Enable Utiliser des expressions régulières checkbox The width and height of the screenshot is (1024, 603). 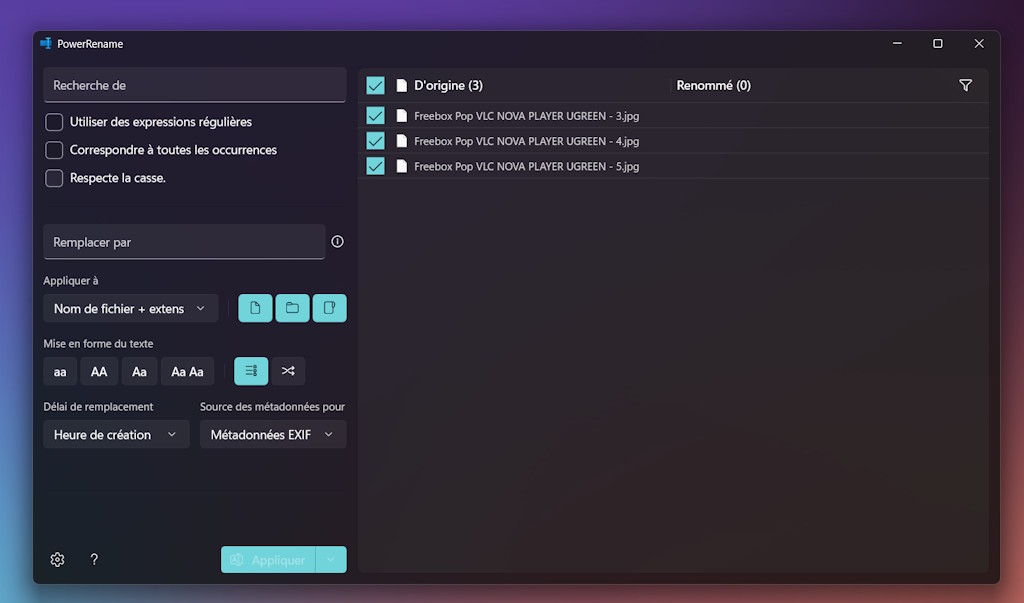pyautogui.click(x=55, y=122)
